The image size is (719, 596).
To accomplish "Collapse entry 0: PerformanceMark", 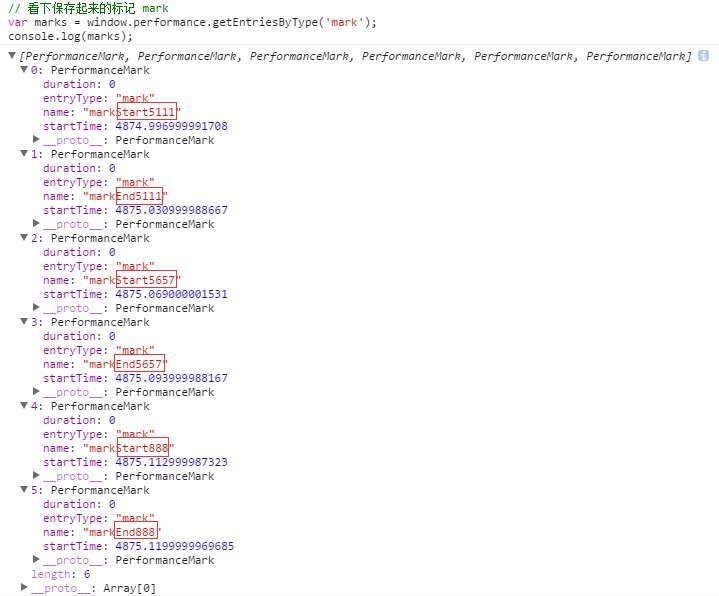I will [x=24, y=70].
